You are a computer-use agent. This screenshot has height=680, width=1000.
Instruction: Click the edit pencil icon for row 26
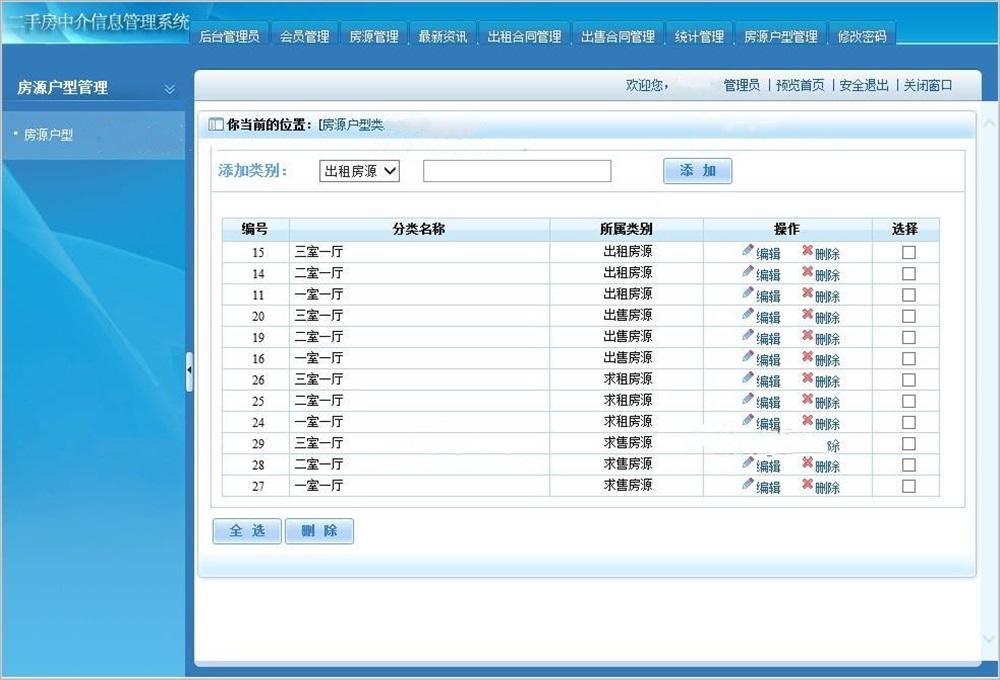click(748, 378)
